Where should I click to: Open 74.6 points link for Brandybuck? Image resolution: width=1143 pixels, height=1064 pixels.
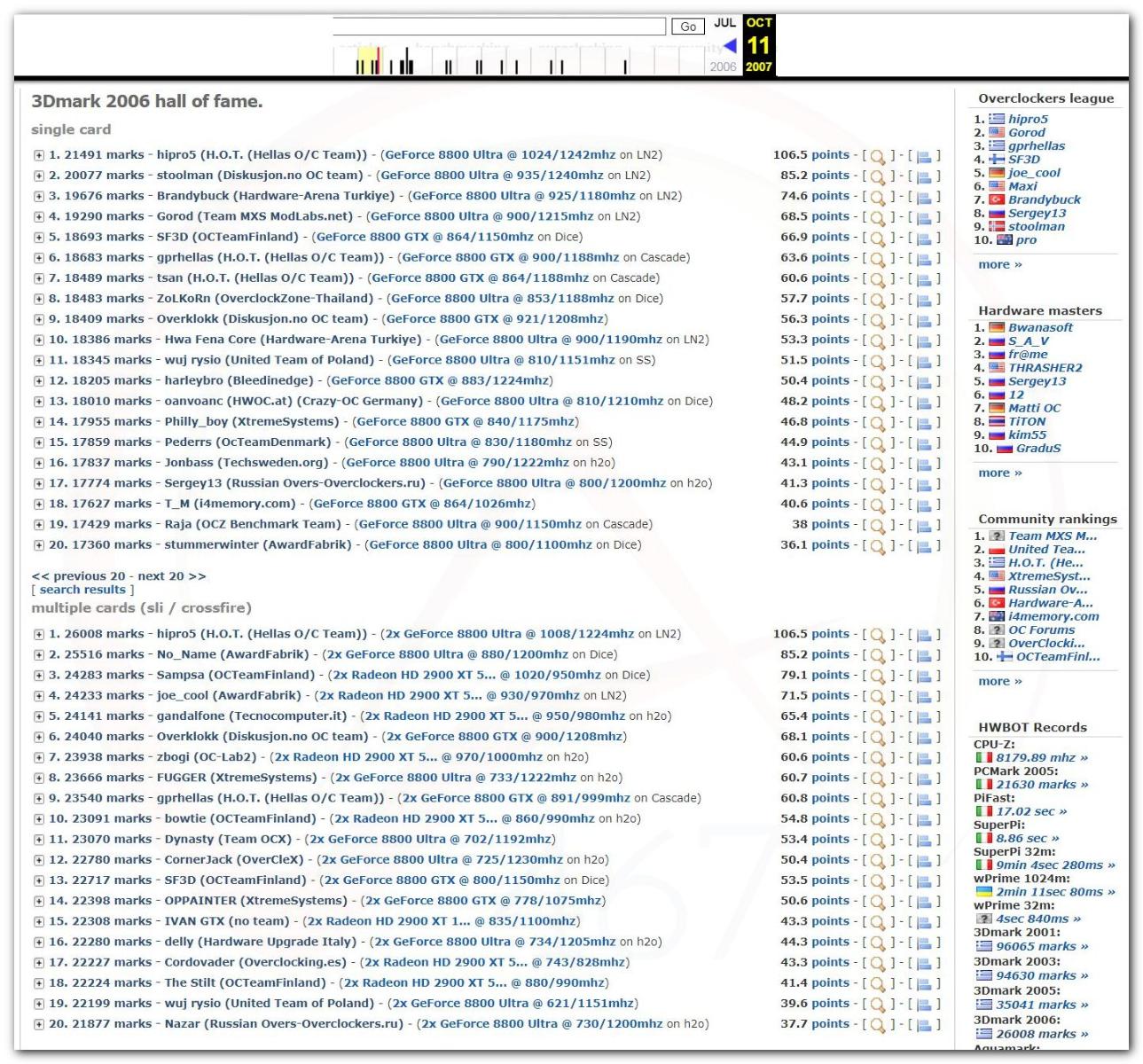(815, 196)
